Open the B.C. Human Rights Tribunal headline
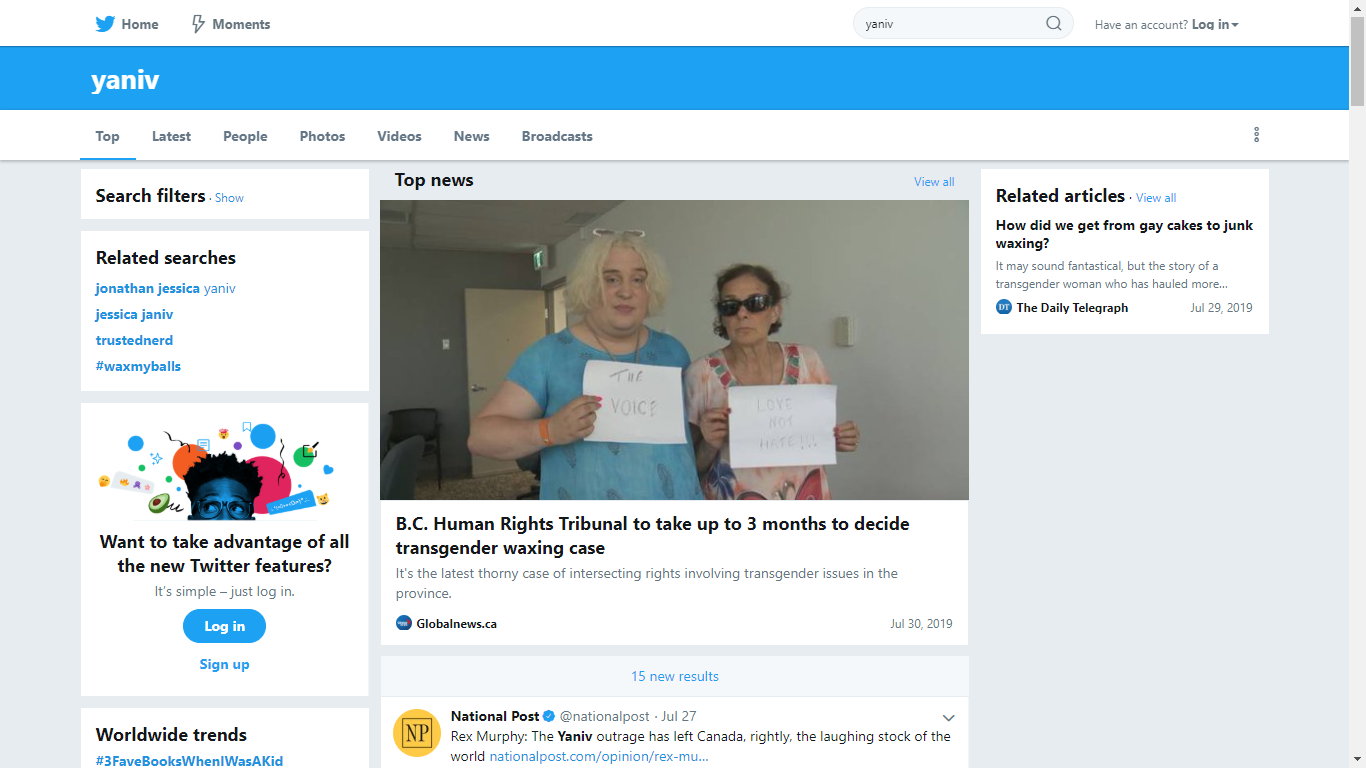The width and height of the screenshot is (1366, 768). pos(653,536)
